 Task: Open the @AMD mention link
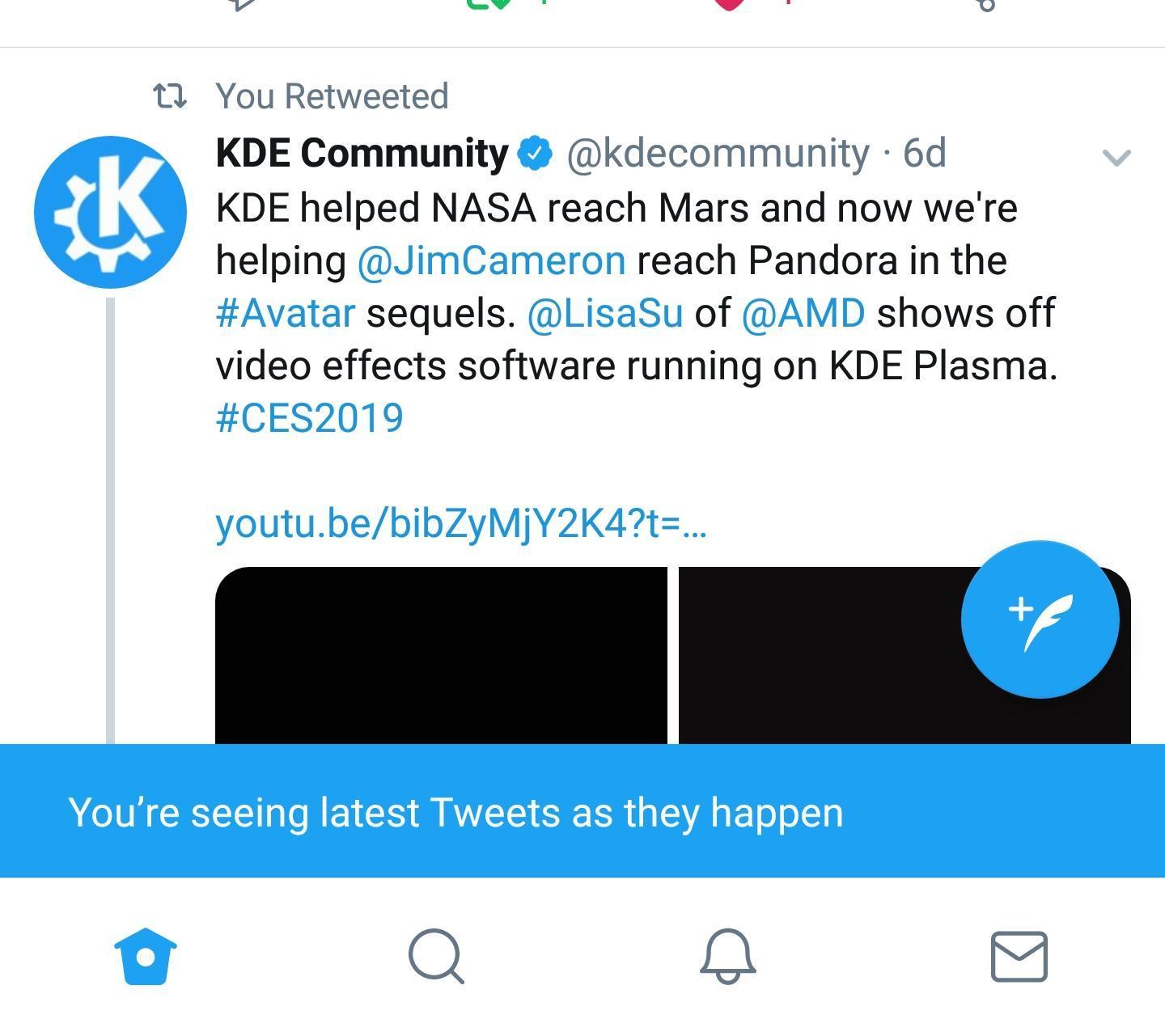[x=803, y=313]
